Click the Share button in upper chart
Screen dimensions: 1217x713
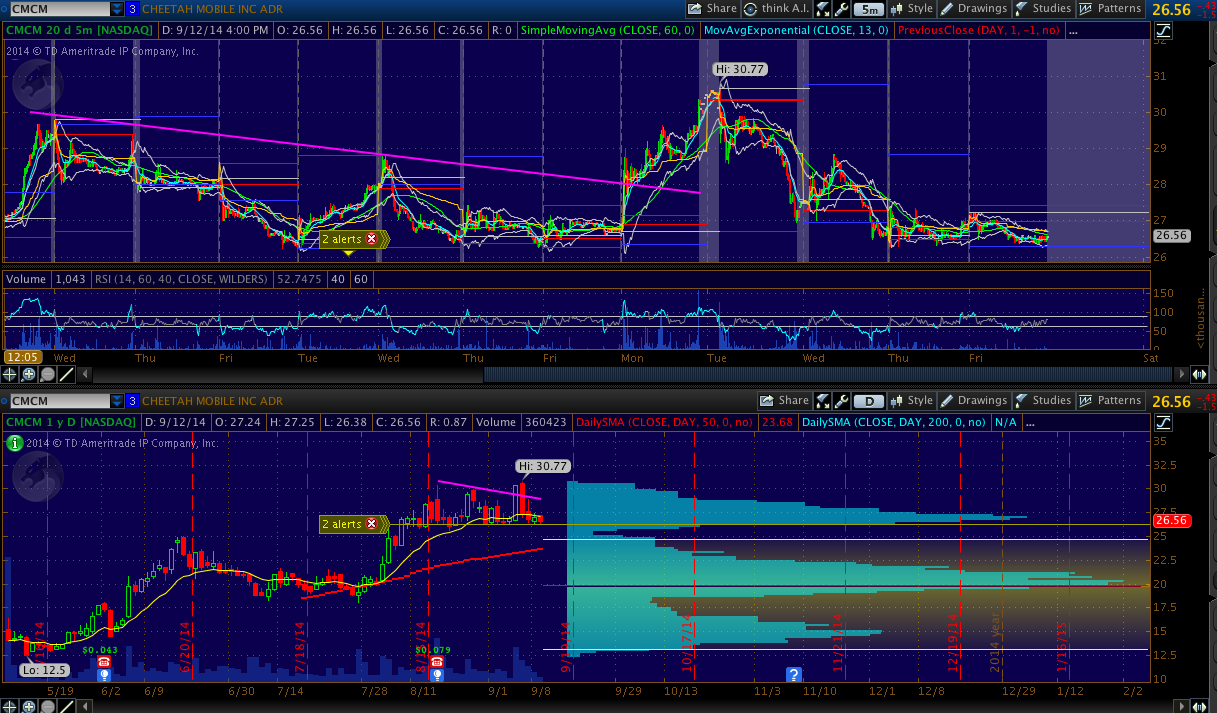pyautogui.click(x=712, y=9)
